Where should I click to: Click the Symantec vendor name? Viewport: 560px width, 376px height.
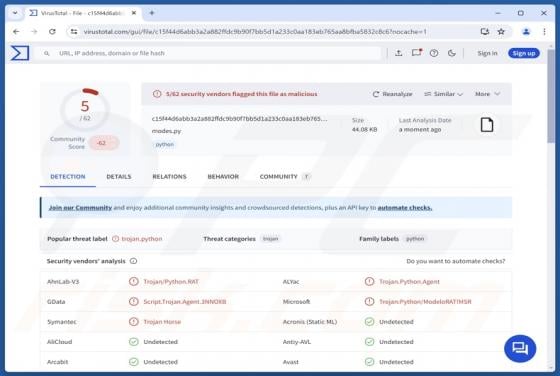(x=62, y=322)
